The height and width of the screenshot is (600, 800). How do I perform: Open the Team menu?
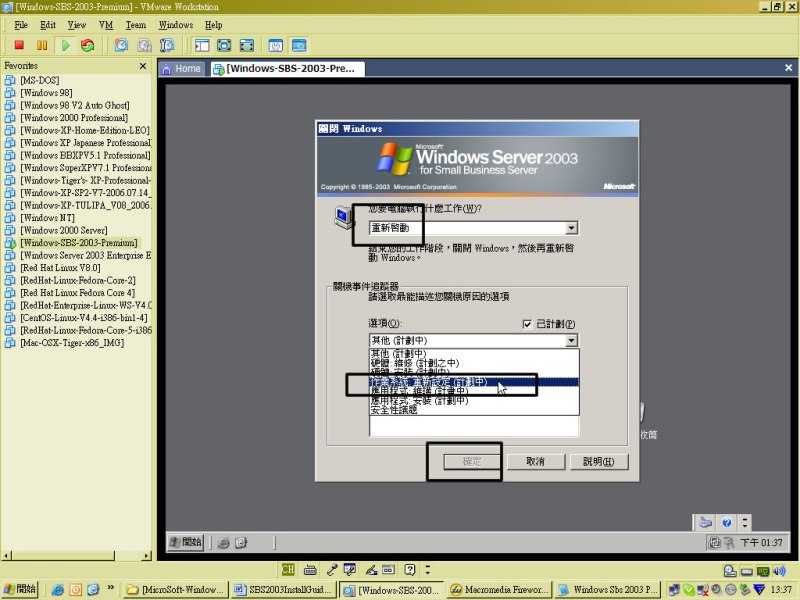pyautogui.click(x=136, y=25)
